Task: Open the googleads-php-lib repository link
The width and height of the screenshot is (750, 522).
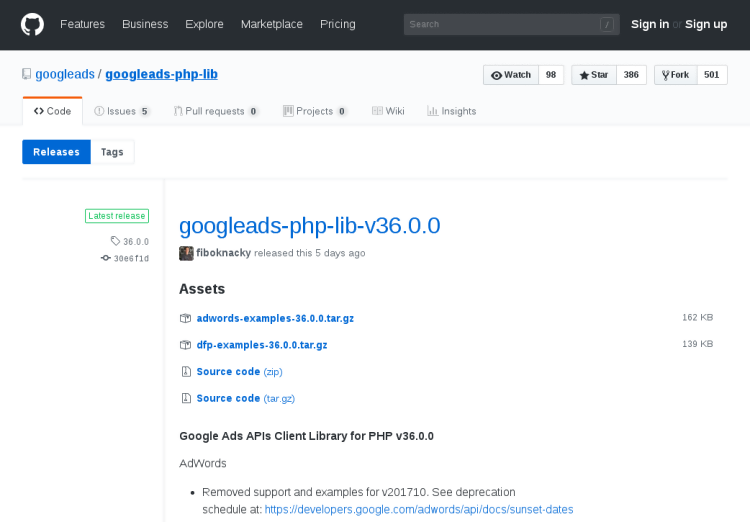Action: pos(161,74)
